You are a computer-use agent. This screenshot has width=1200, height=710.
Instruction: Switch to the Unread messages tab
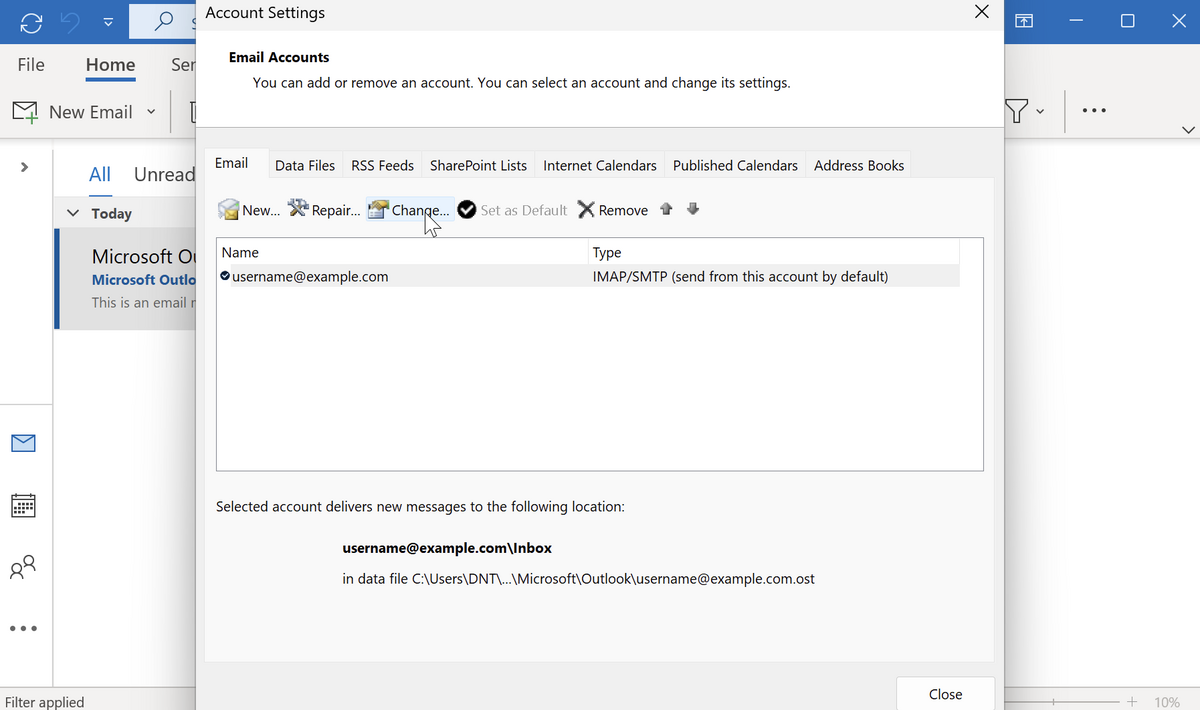(x=164, y=174)
